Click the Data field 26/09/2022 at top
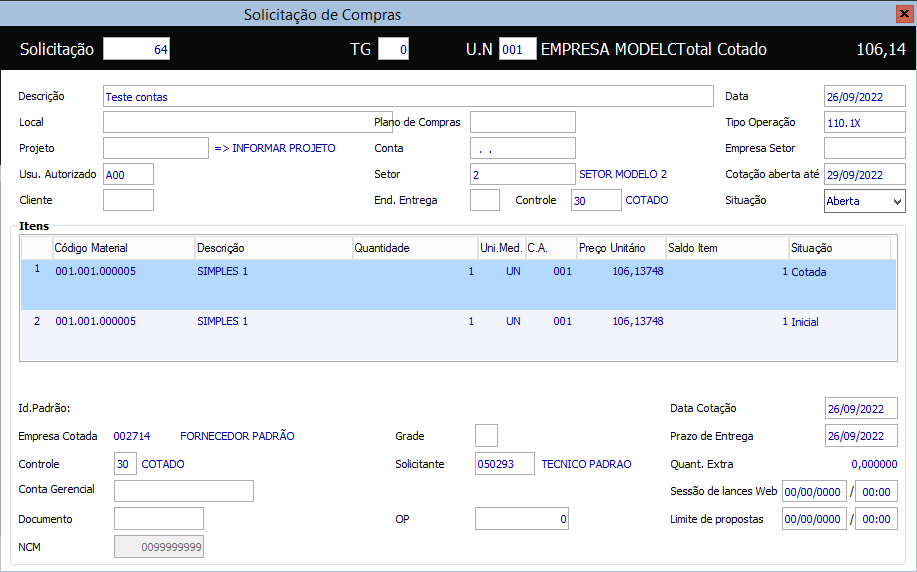This screenshot has height=572, width=917. point(864,97)
